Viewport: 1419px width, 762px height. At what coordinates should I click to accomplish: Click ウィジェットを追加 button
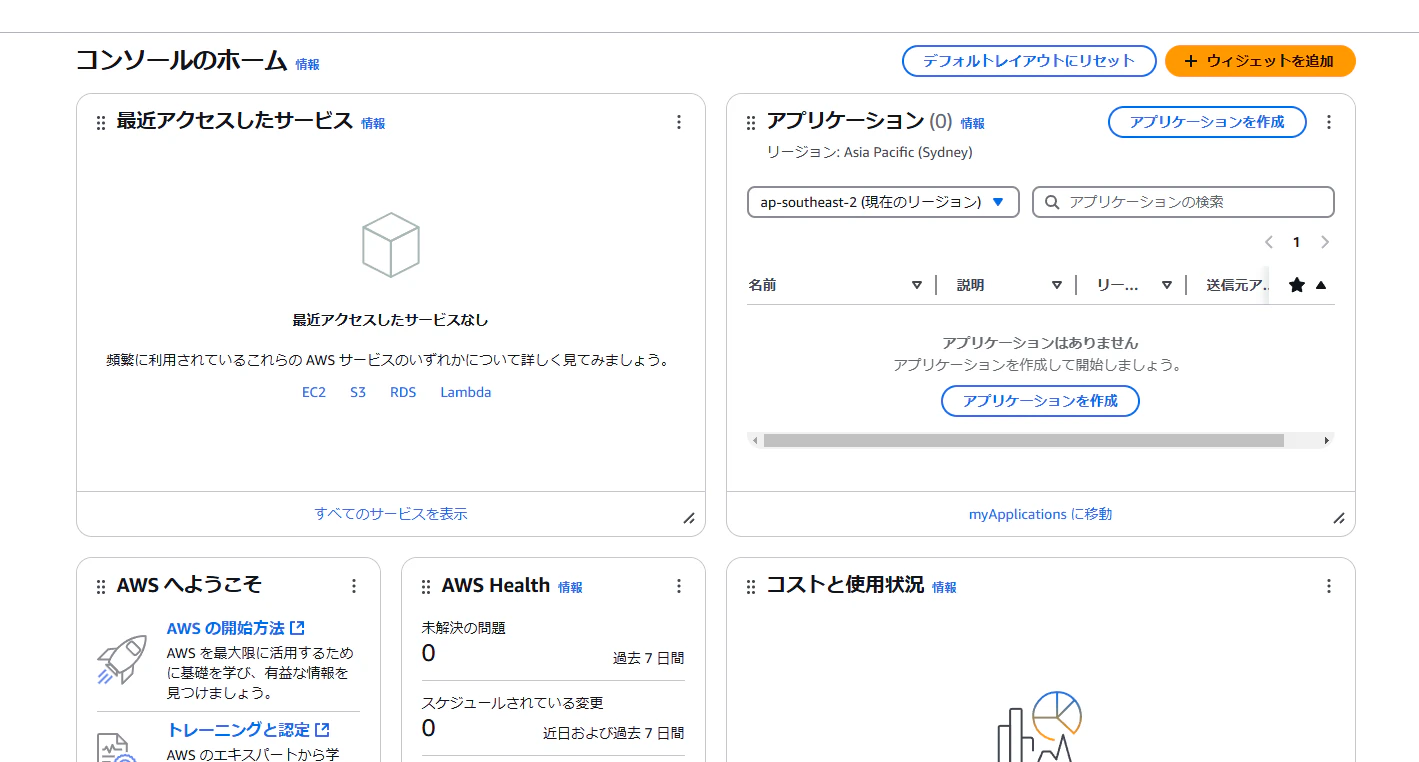tap(1260, 61)
